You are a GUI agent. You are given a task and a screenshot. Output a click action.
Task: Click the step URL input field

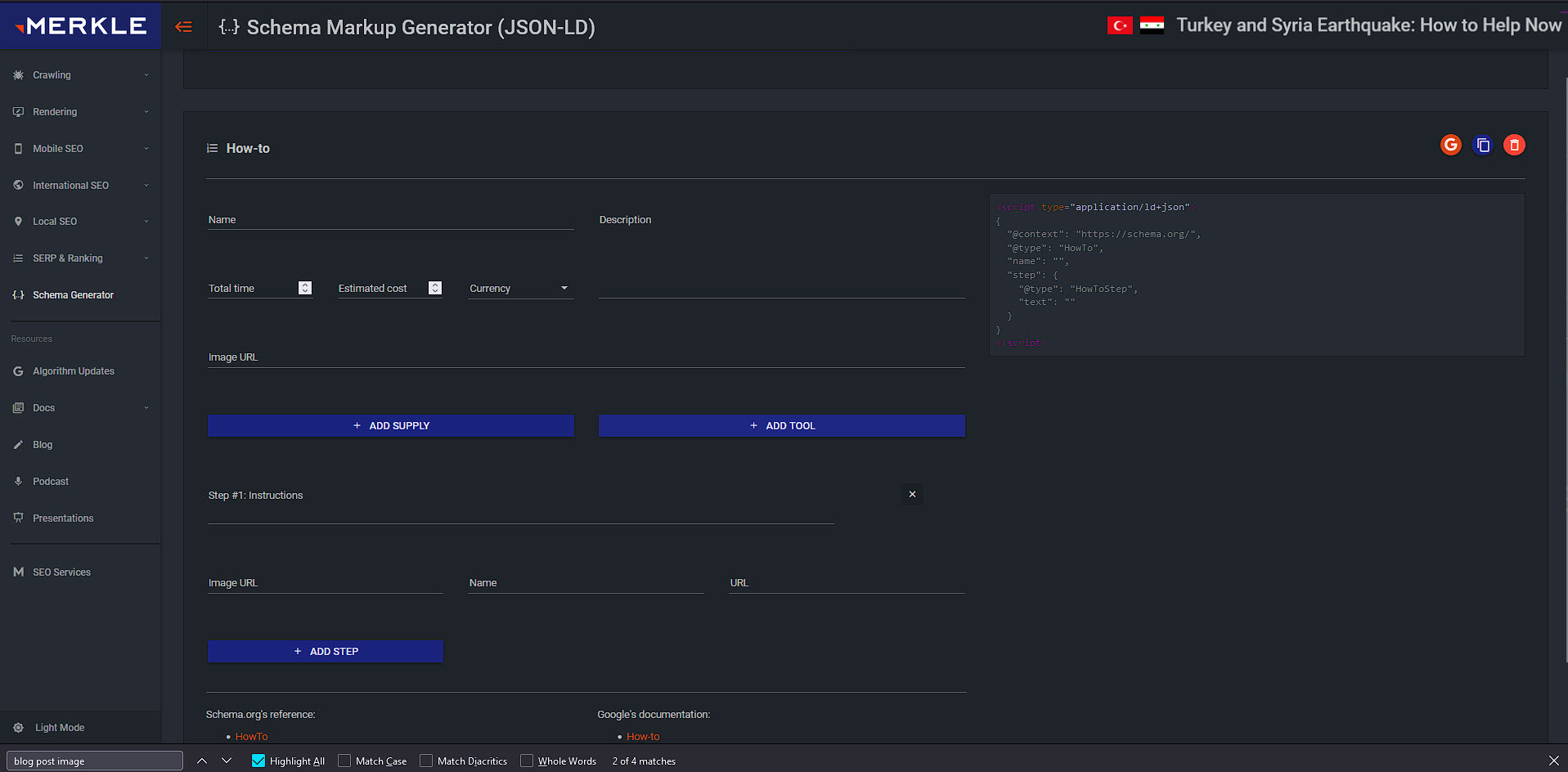tap(847, 582)
